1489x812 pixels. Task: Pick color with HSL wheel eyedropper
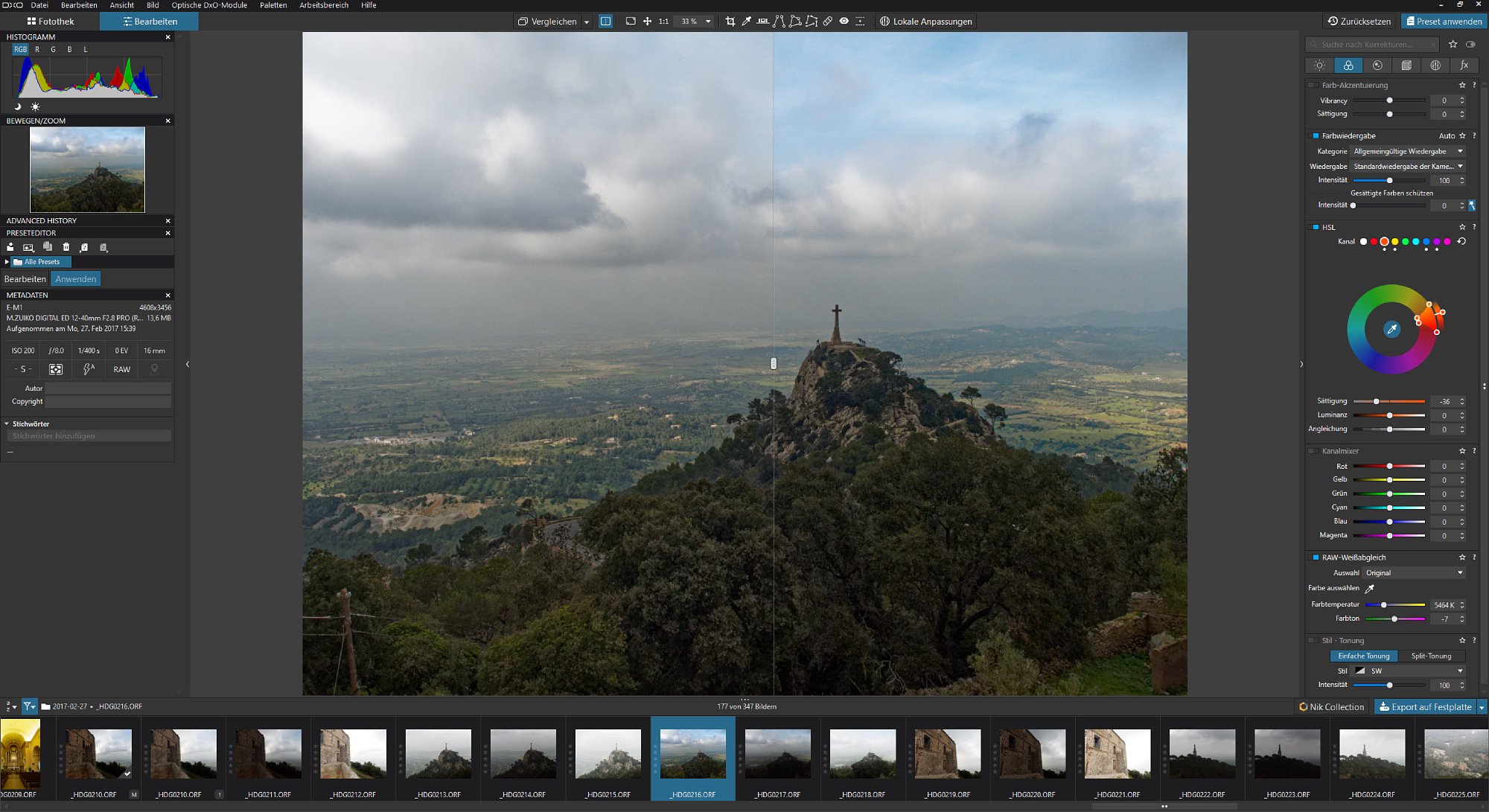pos(1391,329)
